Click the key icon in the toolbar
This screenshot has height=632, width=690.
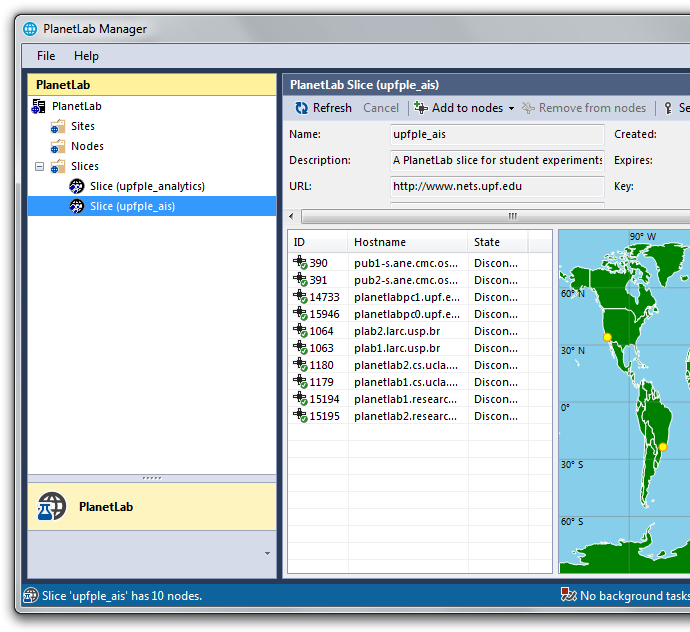pos(668,108)
